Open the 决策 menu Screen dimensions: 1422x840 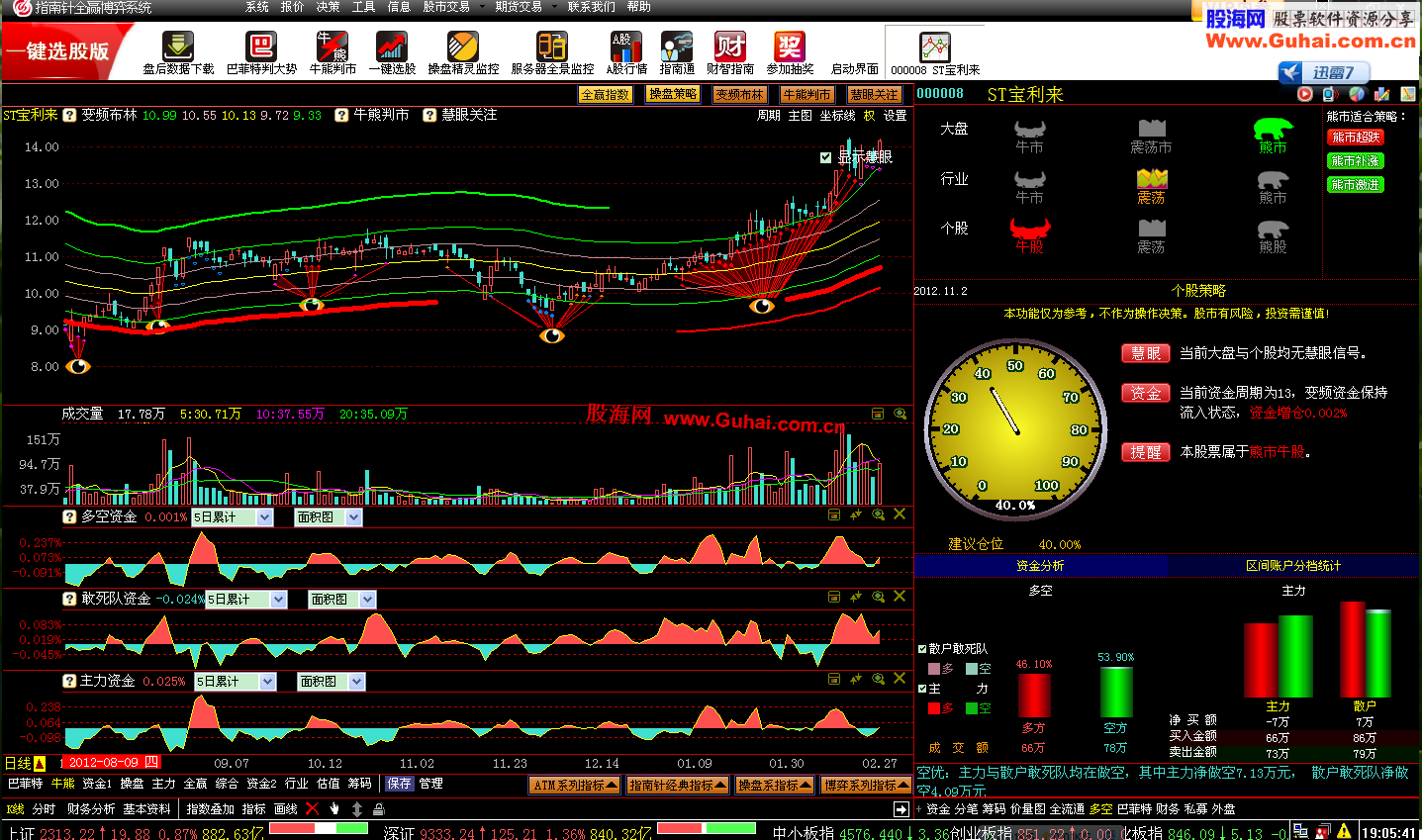(328, 7)
